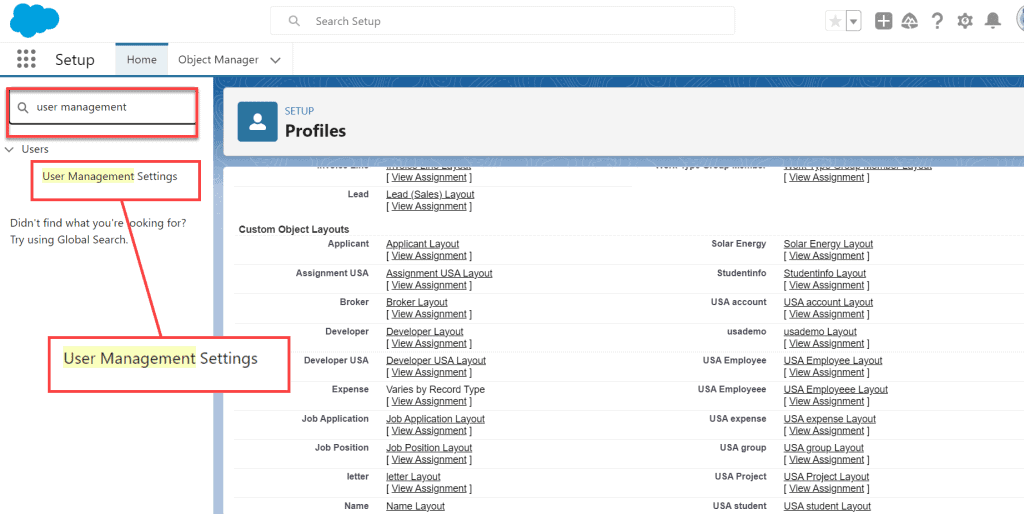Open USA Project Layout link
The width and height of the screenshot is (1024, 514).
(826, 477)
